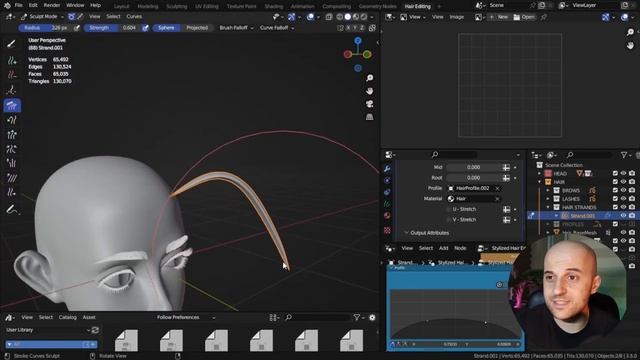The image size is (640, 360).
Task: Toggle radius pressure sensitivity icon
Action: [77, 28]
